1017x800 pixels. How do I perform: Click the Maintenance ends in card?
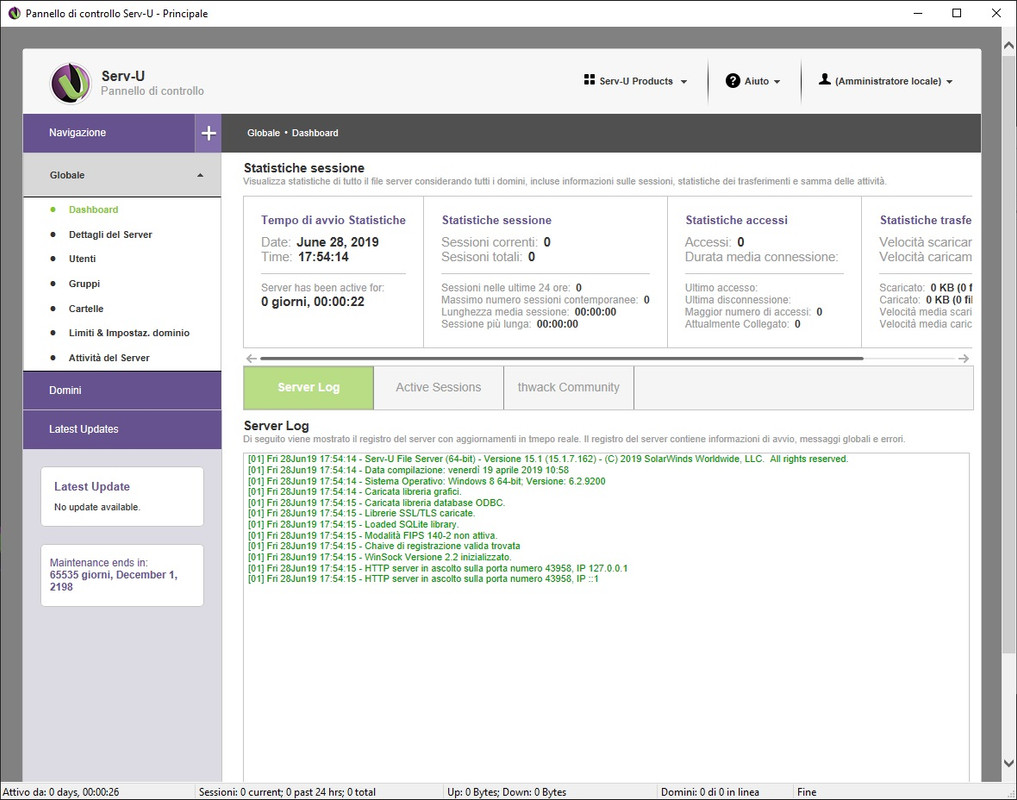122,576
